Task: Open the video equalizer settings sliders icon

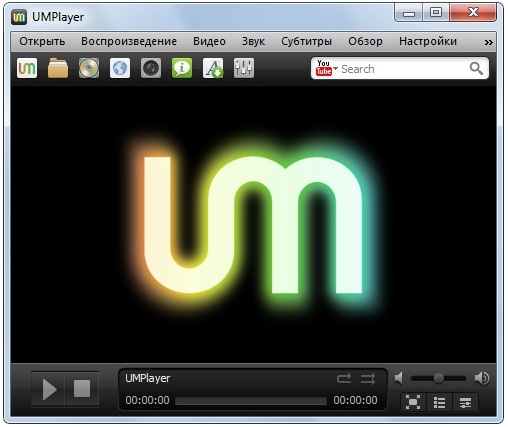Action: (465, 402)
